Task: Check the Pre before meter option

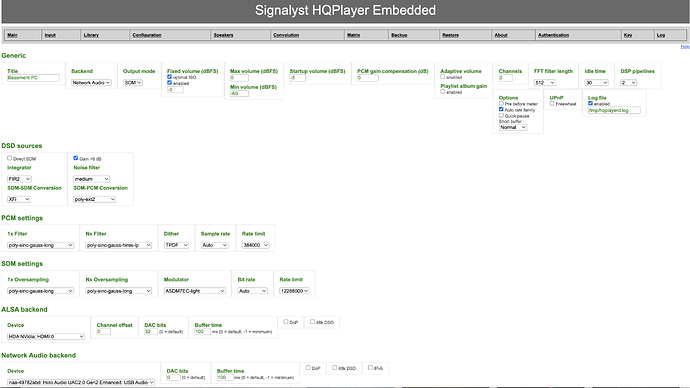Action: click(x=501, y=103)
